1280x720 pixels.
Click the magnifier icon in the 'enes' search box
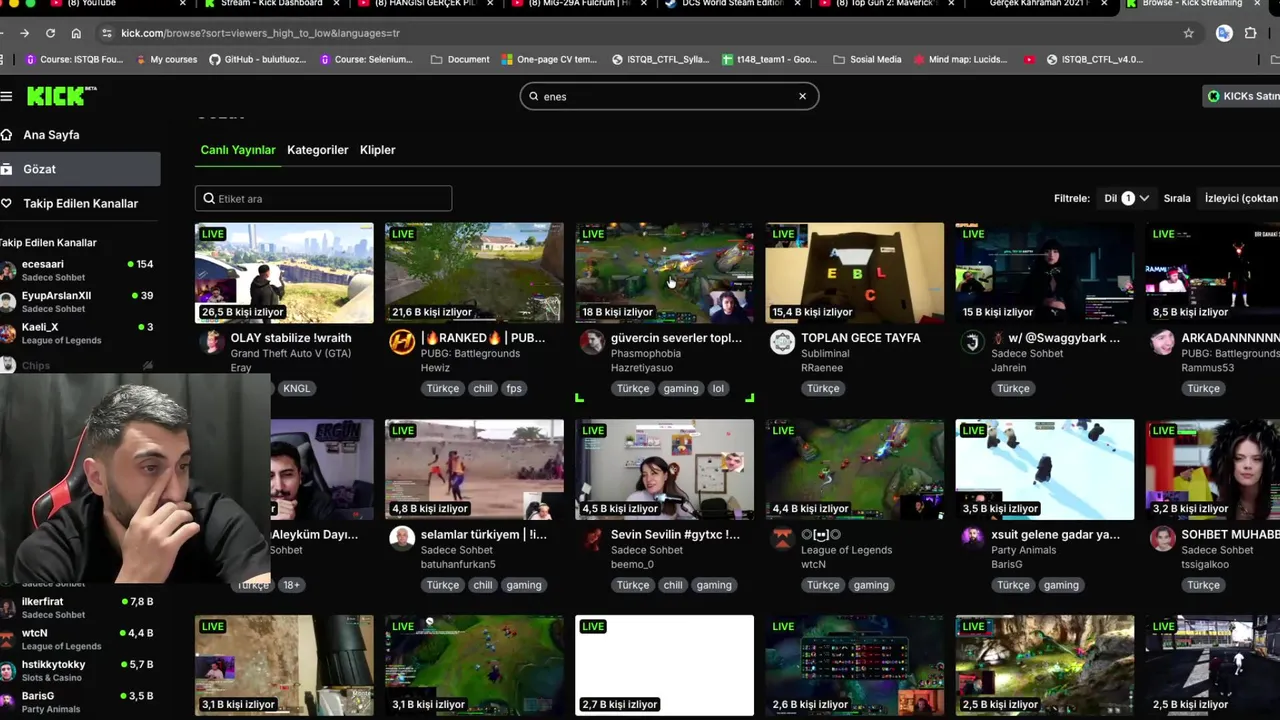(534, 97)
